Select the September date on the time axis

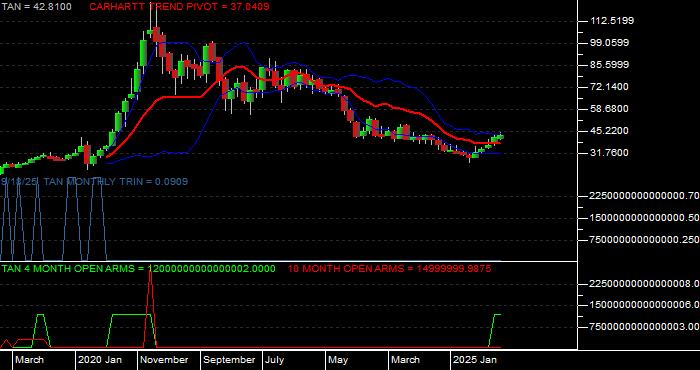point(230,360)
